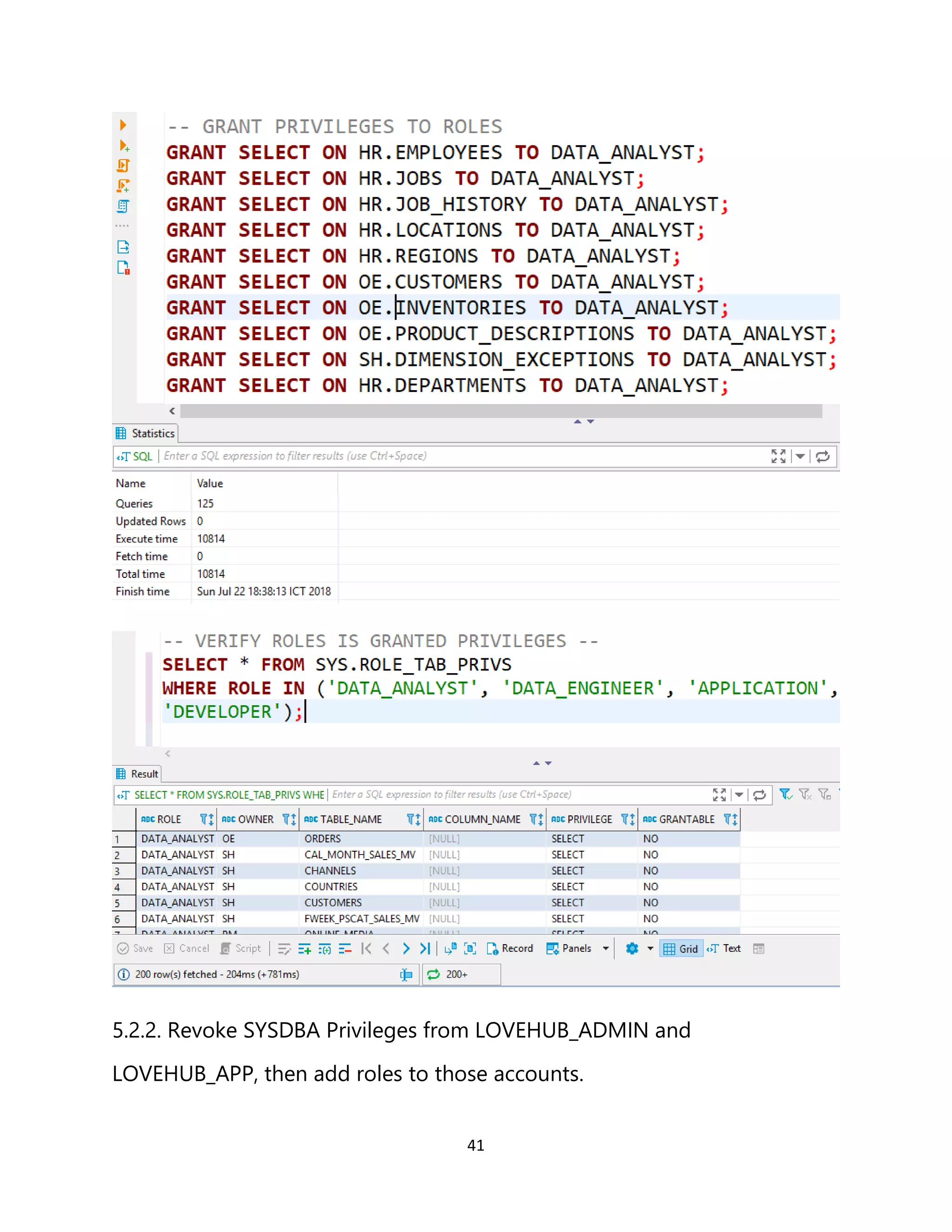Fetch more rows with 200+ button
This screenshot has width=952, height=1232.
coord(461,974)
